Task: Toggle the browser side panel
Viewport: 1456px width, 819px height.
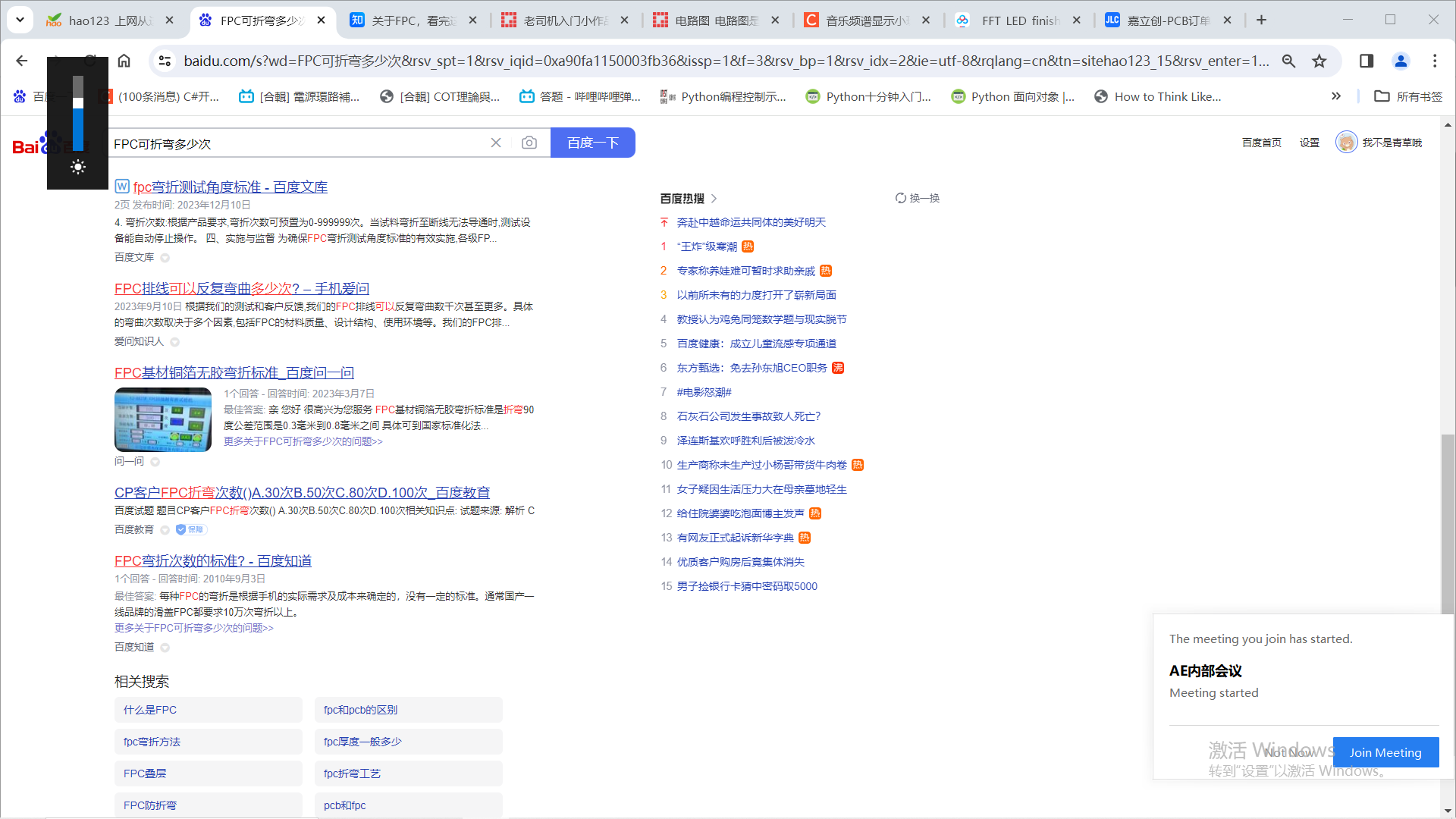Action: (1367, 61)
